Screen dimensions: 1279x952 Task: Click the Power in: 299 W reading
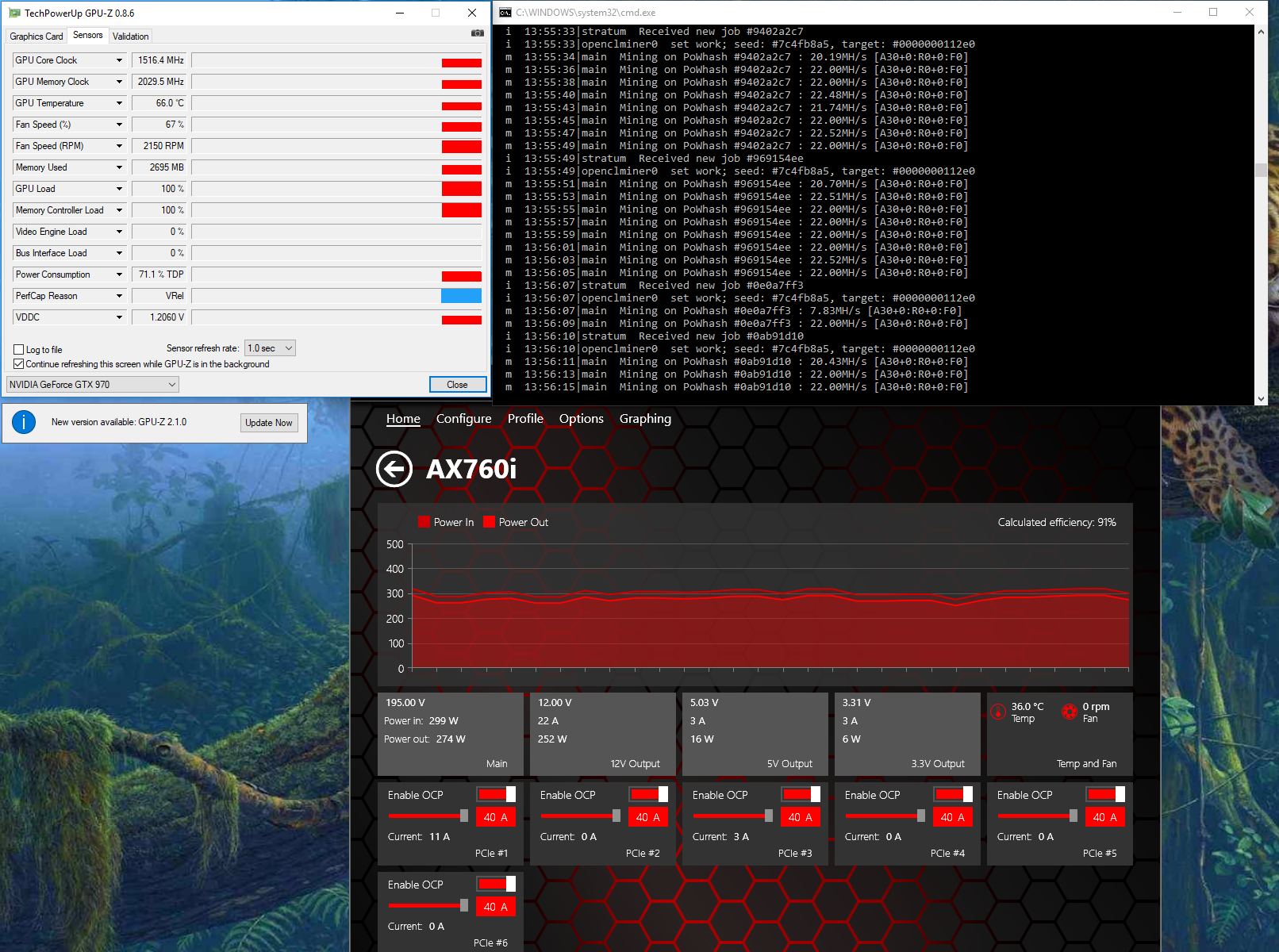coord(421,721)
